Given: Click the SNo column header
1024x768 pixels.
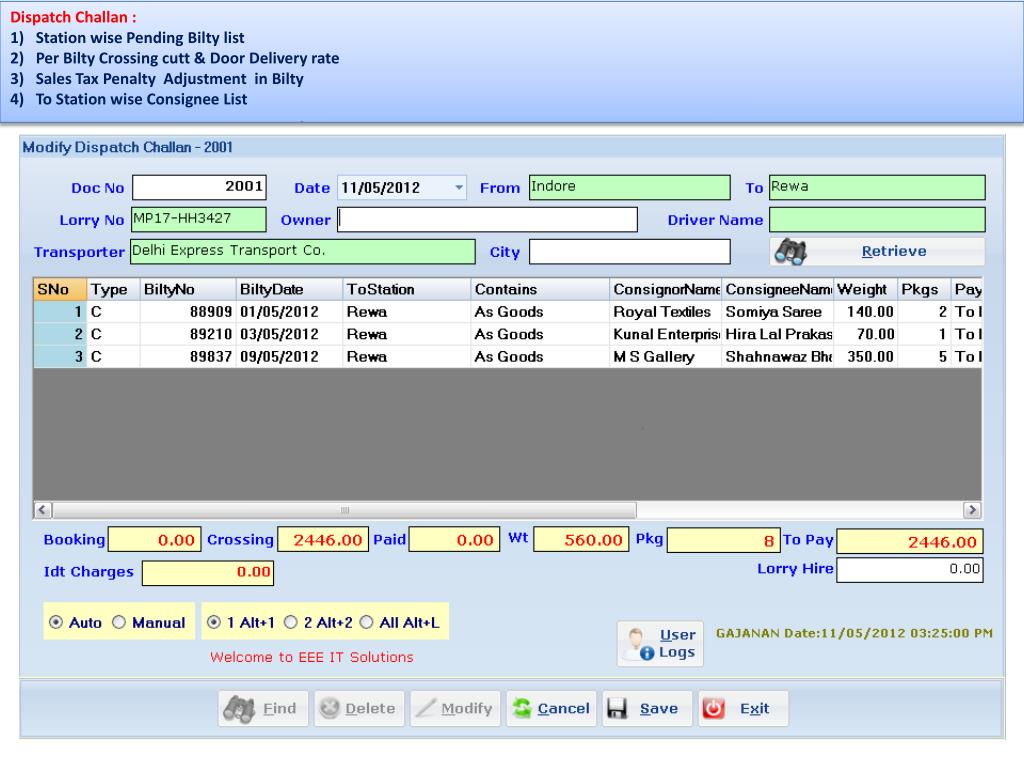Looking at the screenshot, I should pyautogui.click(x=60, y=289).
